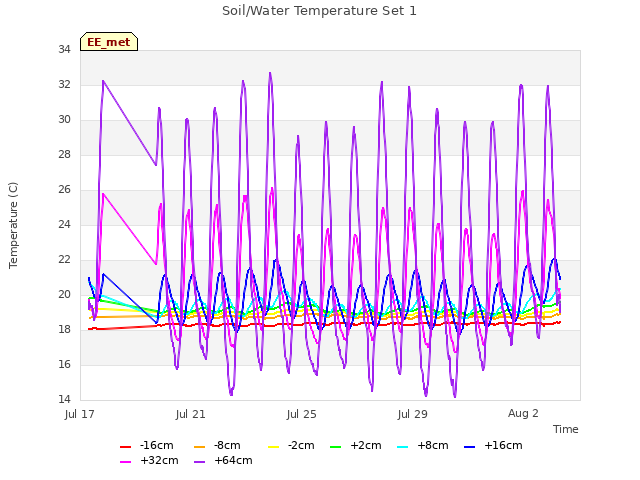Screen dimensions: 640x480
Task: Click the 16 y-axis tick label
Action: (64, 364)
